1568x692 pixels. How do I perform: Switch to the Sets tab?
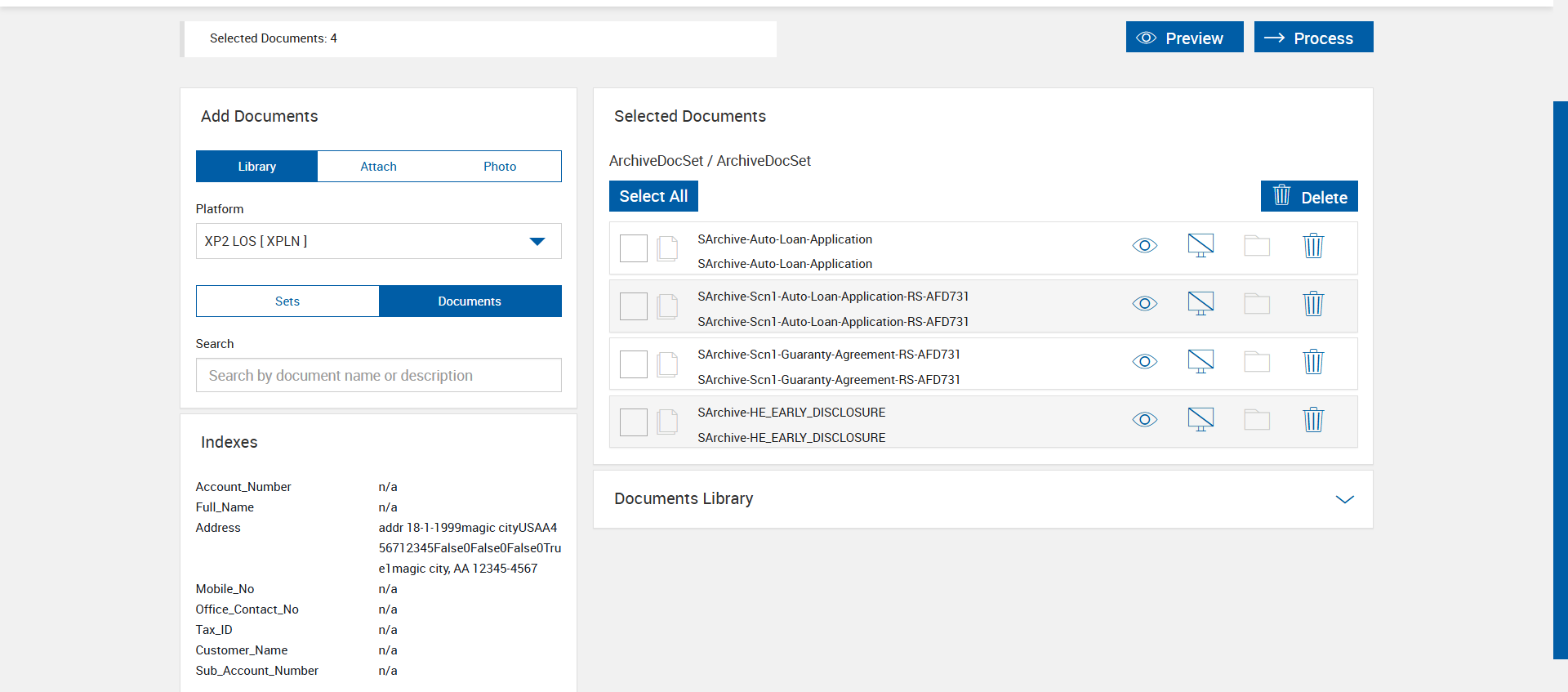point(287,301)
